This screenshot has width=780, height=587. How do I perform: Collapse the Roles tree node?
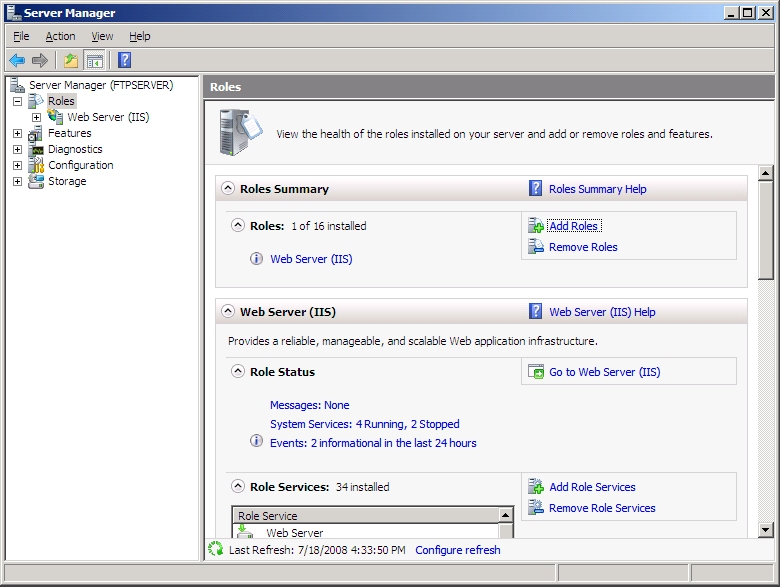click(17, 101)
